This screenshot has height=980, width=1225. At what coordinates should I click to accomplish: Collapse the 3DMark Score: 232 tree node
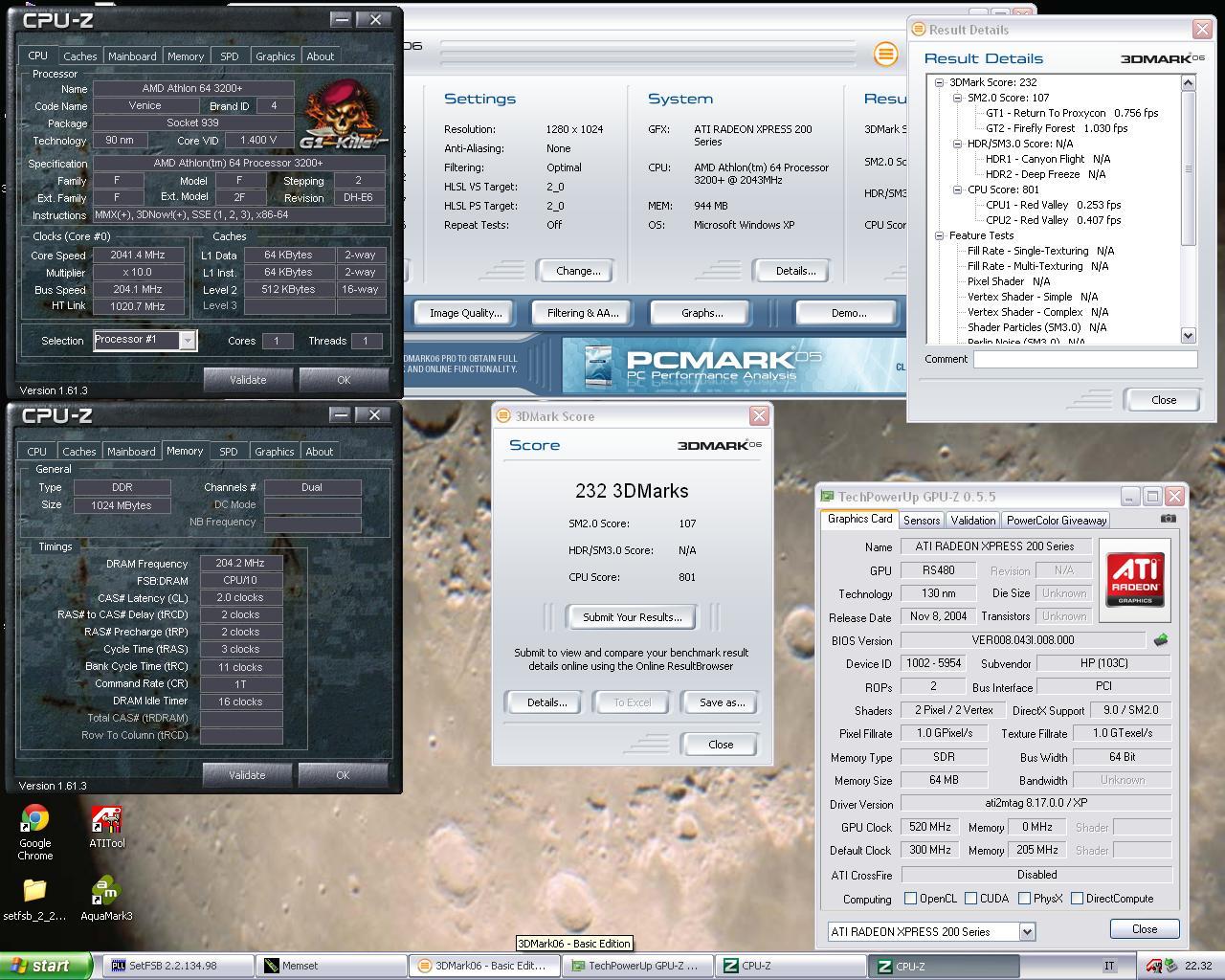point(940,82)
